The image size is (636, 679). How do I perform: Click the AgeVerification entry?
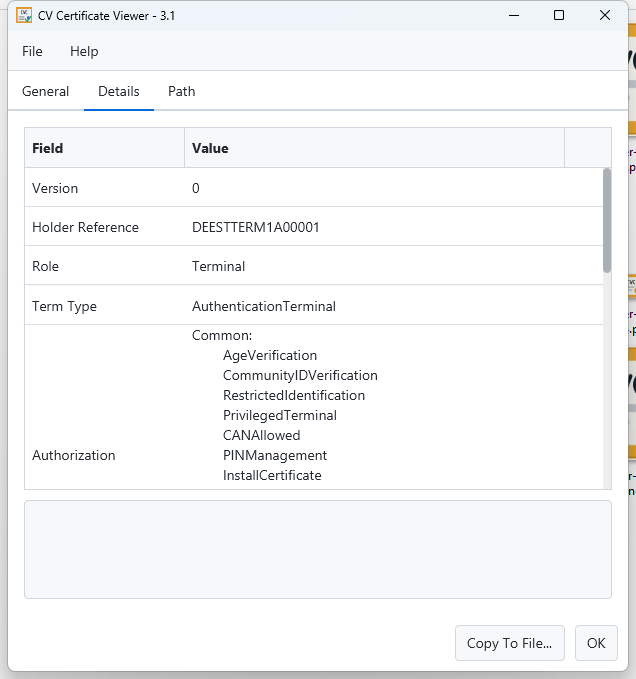270,356
